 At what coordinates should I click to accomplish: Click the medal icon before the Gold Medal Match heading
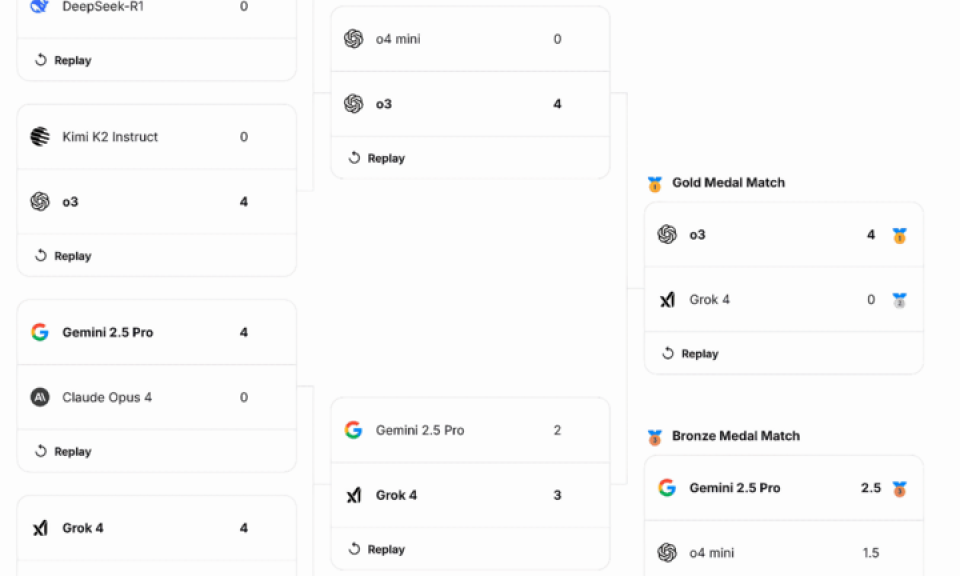pyautogui.click(x=655, y=183)
